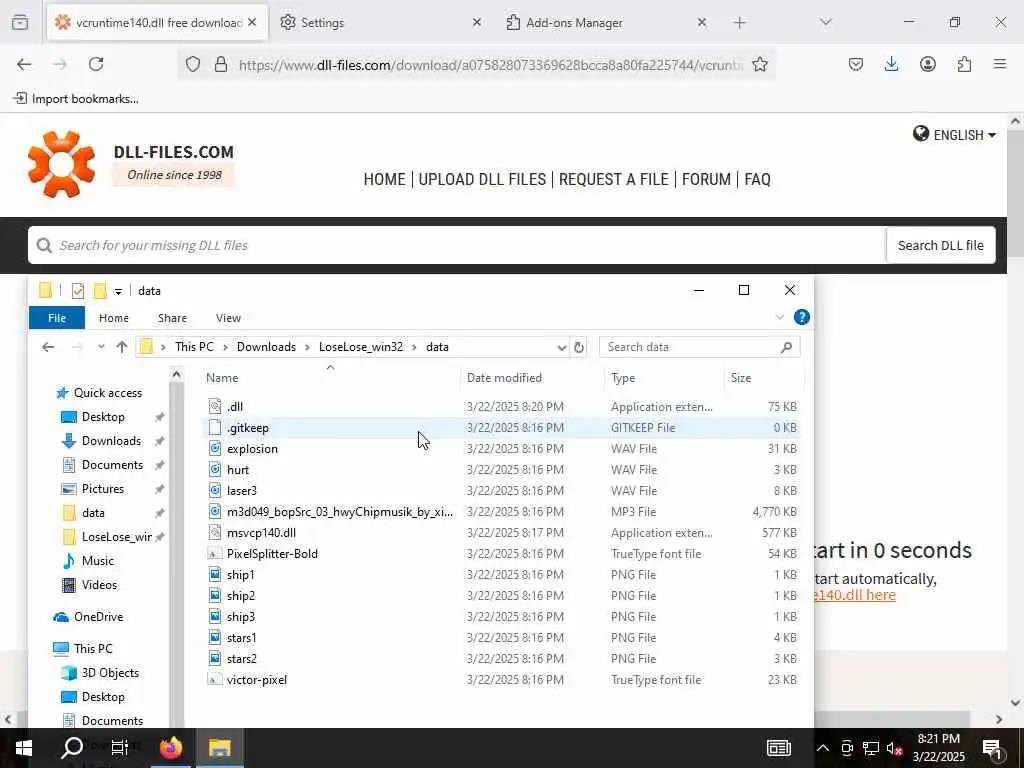Click the Firefox URL address bar
Viewport: 1024px width, 768px height.
tap(490, 64)
